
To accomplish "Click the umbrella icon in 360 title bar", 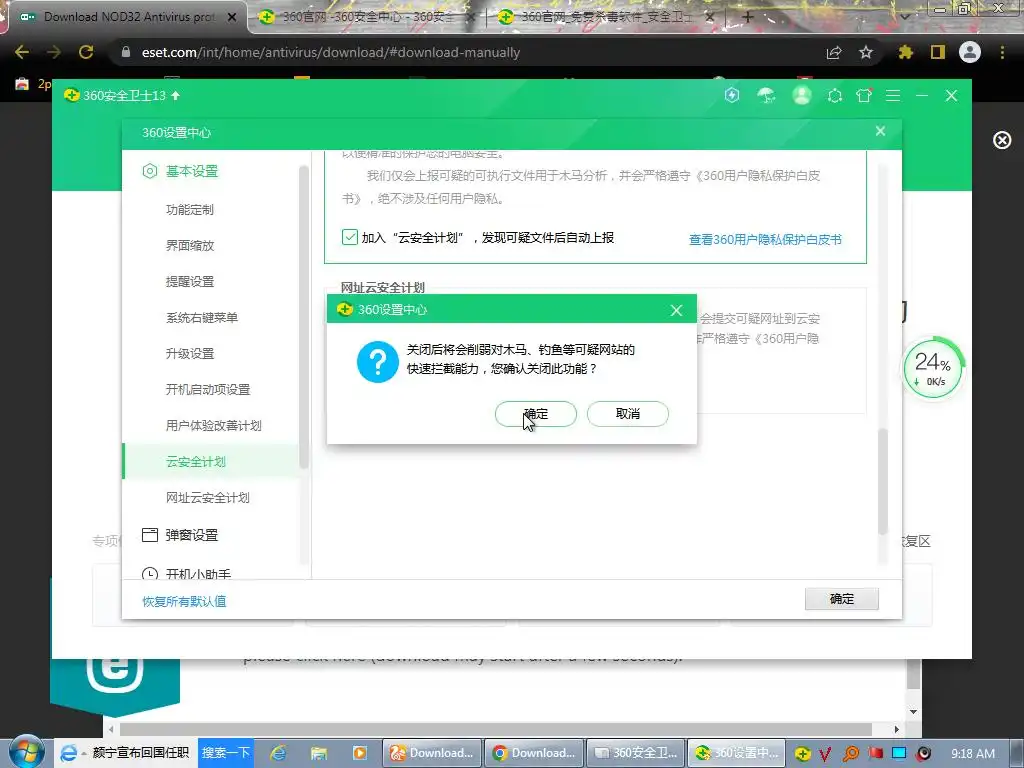I will pos(766,96).
